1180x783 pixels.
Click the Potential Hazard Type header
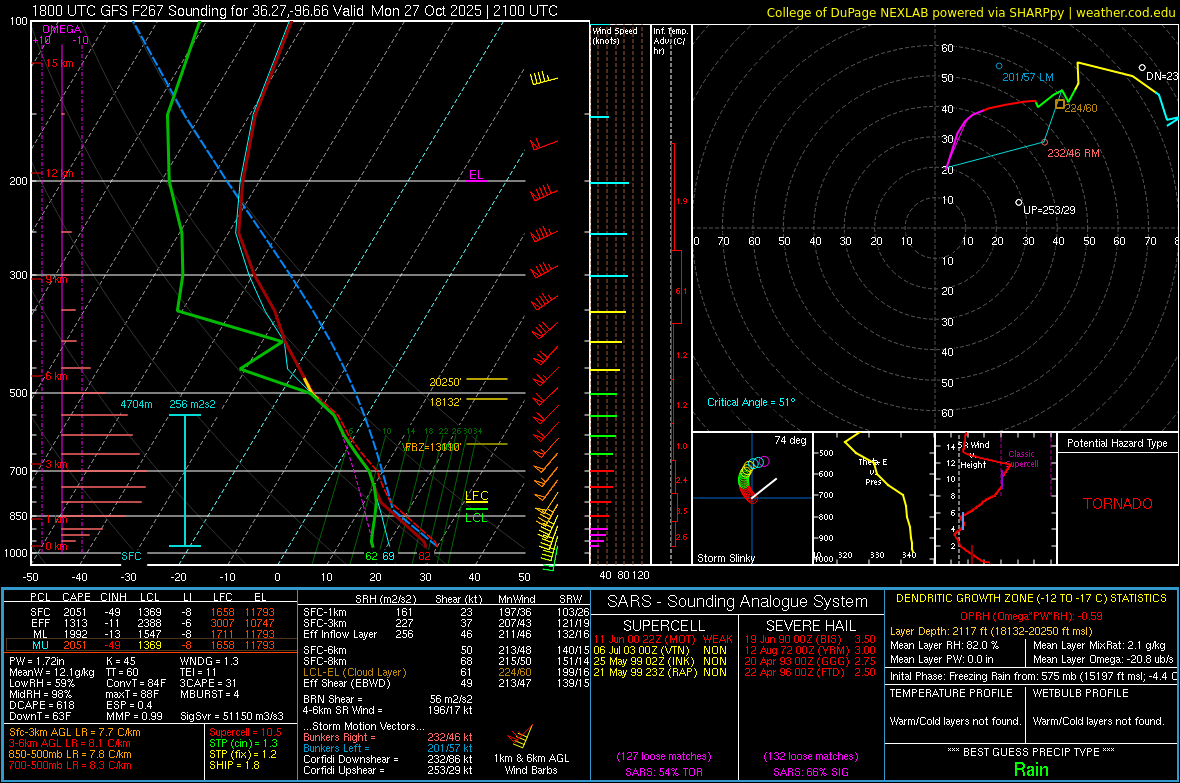click(x=1117, y=443)
